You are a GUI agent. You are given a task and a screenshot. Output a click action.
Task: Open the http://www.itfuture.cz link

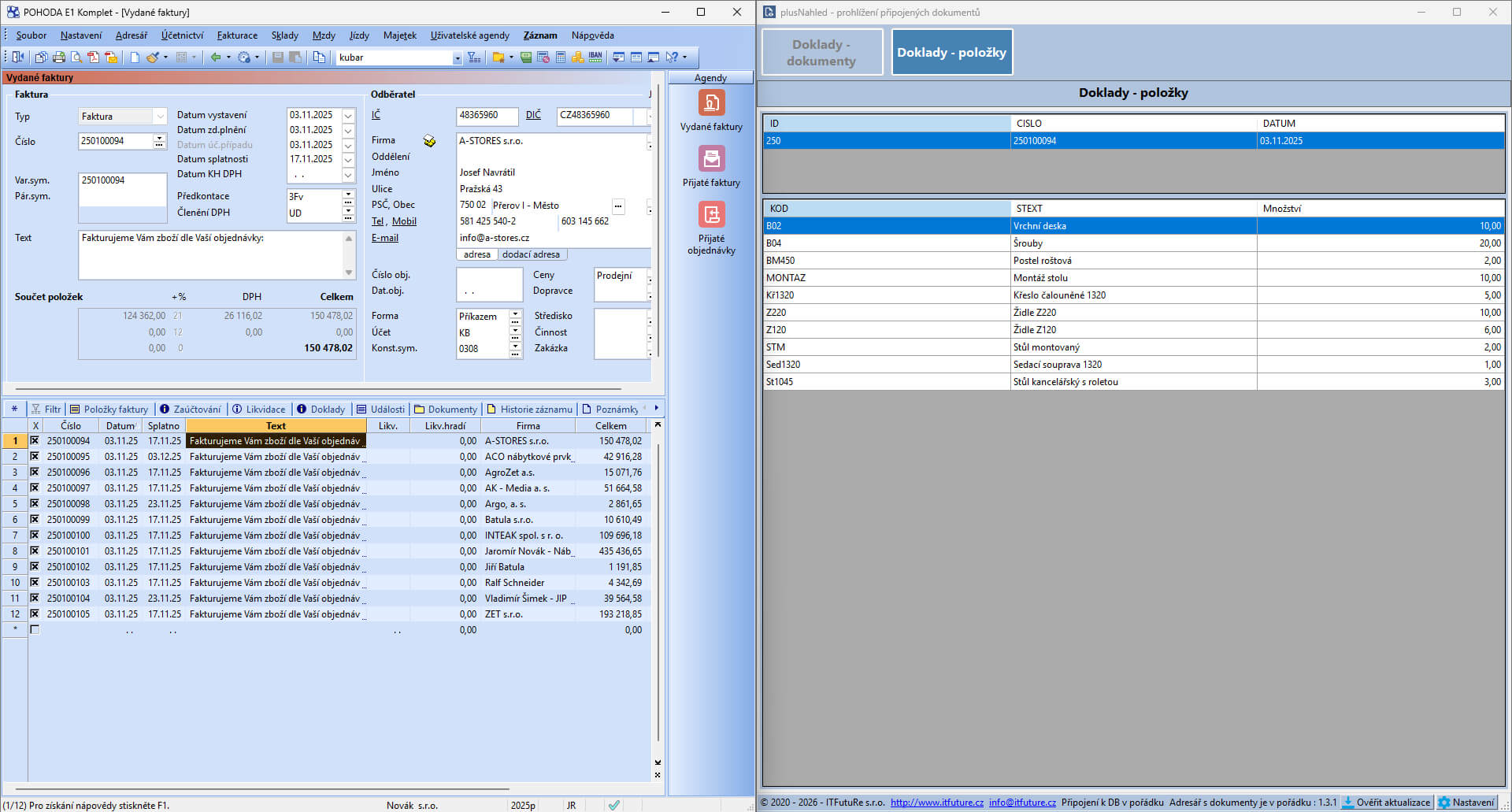tap(936, 803)
